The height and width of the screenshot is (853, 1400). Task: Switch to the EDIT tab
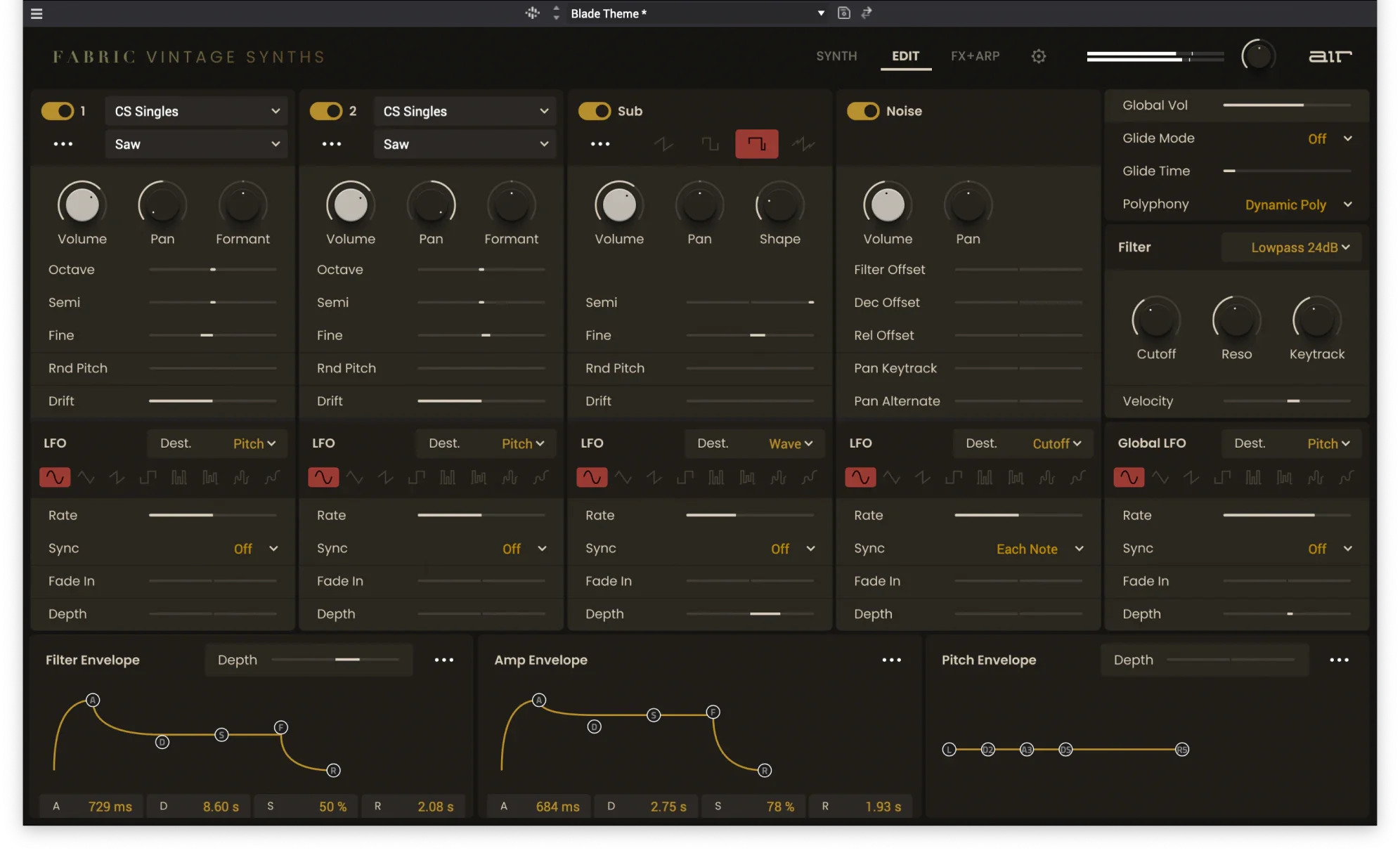tap(905, 56)
